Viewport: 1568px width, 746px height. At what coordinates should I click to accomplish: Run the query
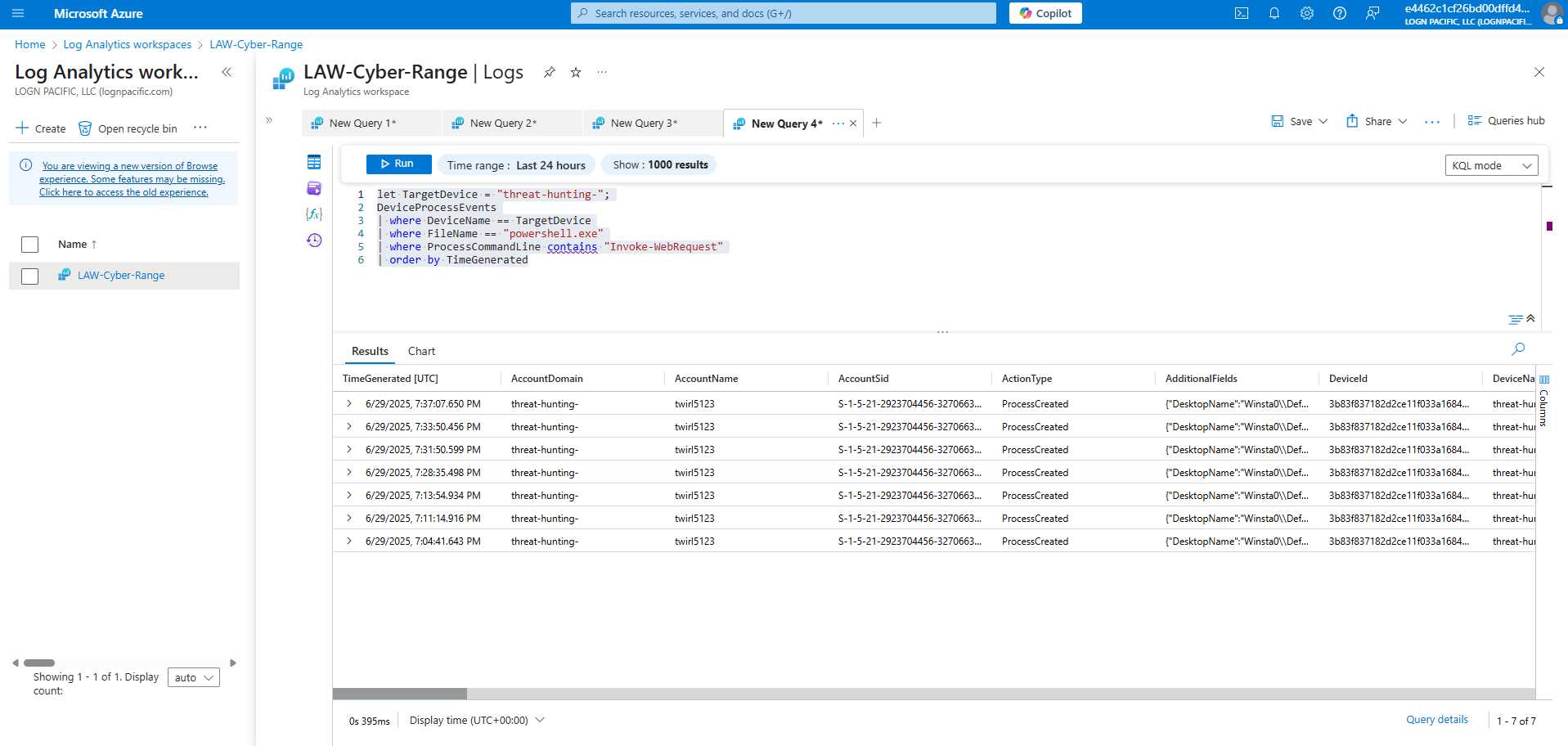pyautogui.click(x=398, y=164)
